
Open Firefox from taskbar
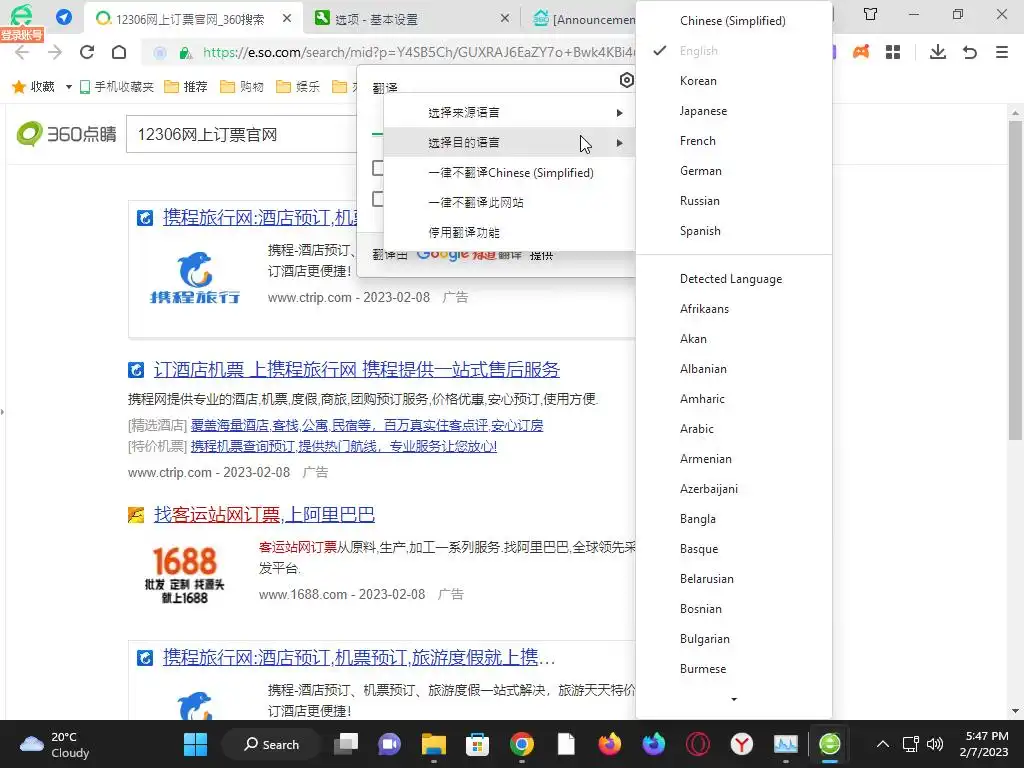tap(609, 744)
